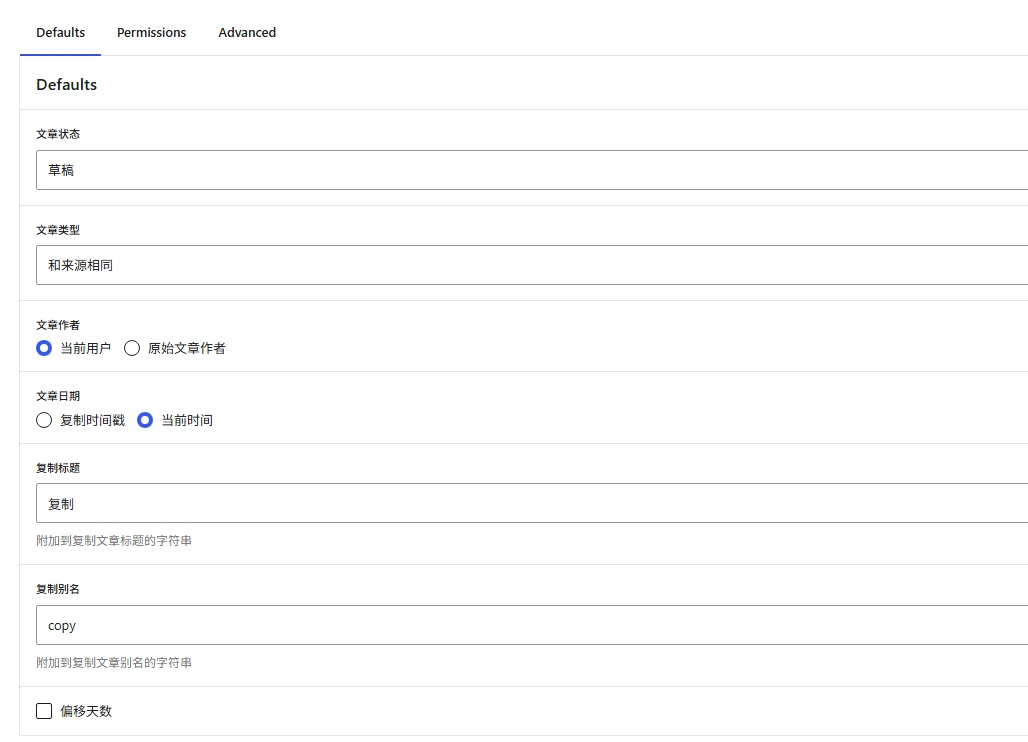Click the 文章类型 field label
1028x742 pixels.
[58, 230]
